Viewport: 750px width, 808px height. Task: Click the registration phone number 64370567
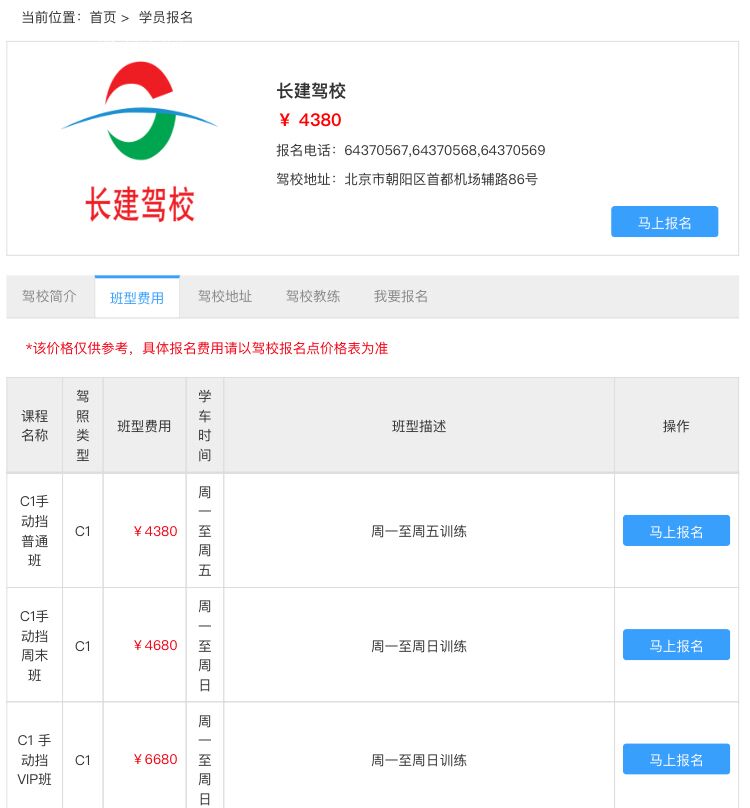click(376, 151)
